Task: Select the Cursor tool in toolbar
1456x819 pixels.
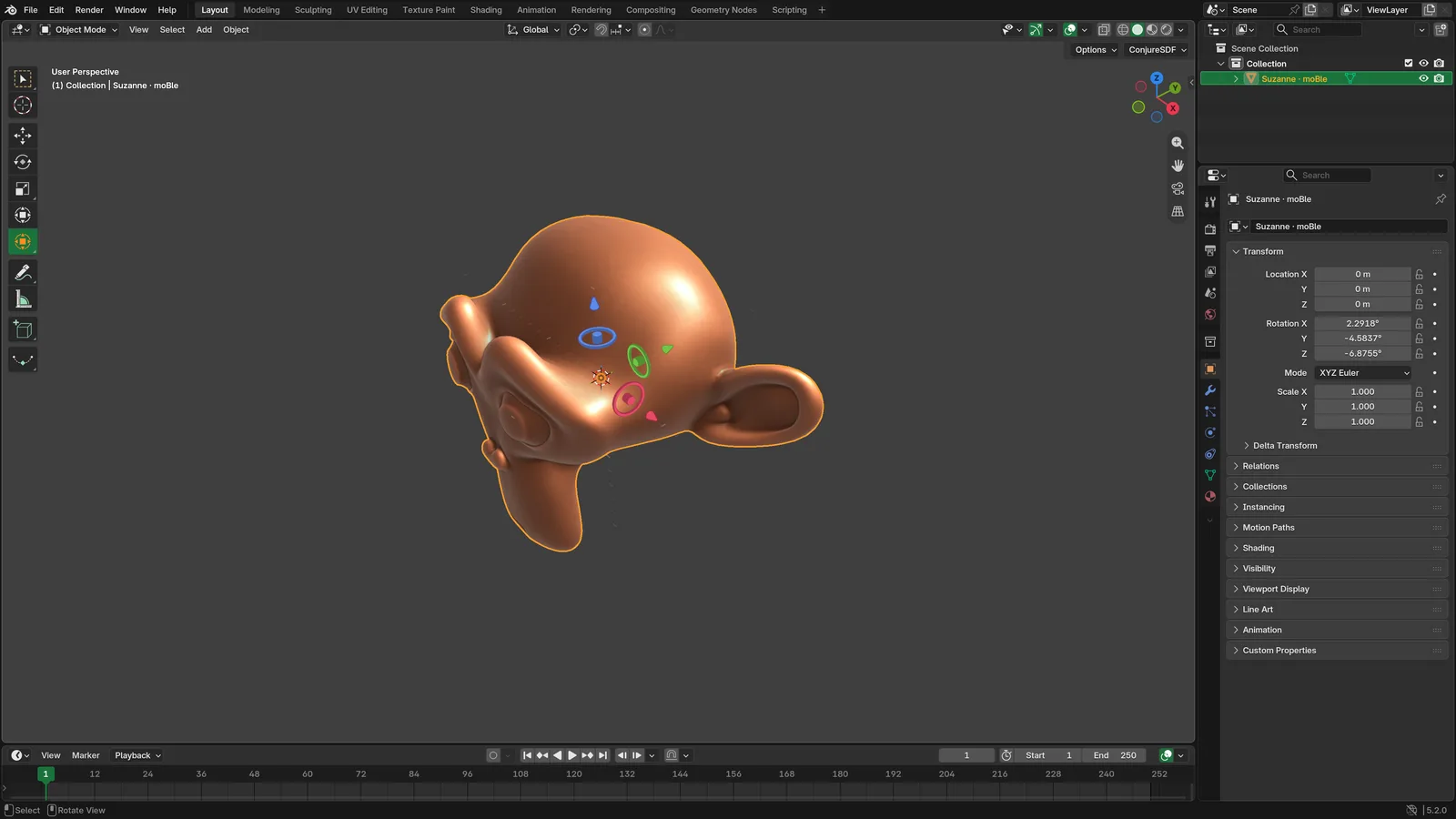Action: (x=23, y=106)
